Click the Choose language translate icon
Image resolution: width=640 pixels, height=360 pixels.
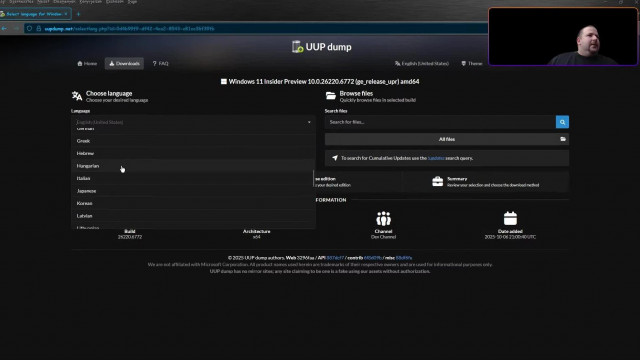(77, 96)
